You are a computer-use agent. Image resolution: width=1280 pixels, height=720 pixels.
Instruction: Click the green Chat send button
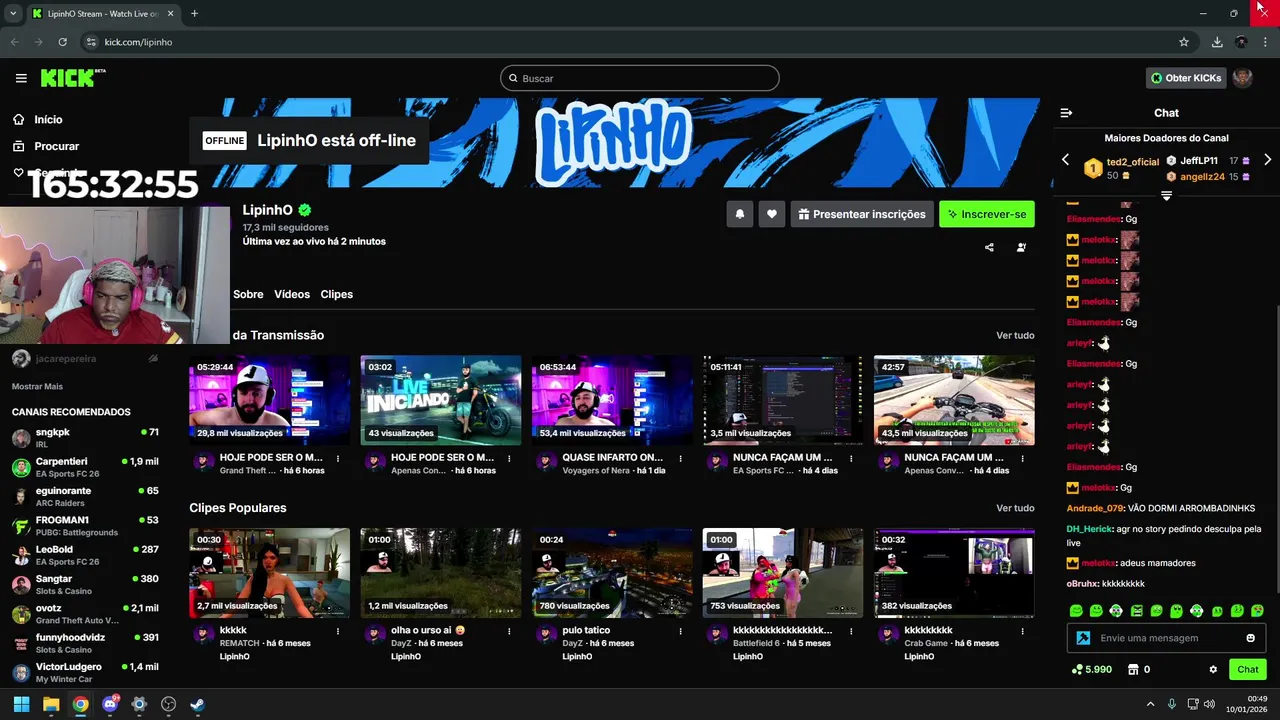[1247, 670]
